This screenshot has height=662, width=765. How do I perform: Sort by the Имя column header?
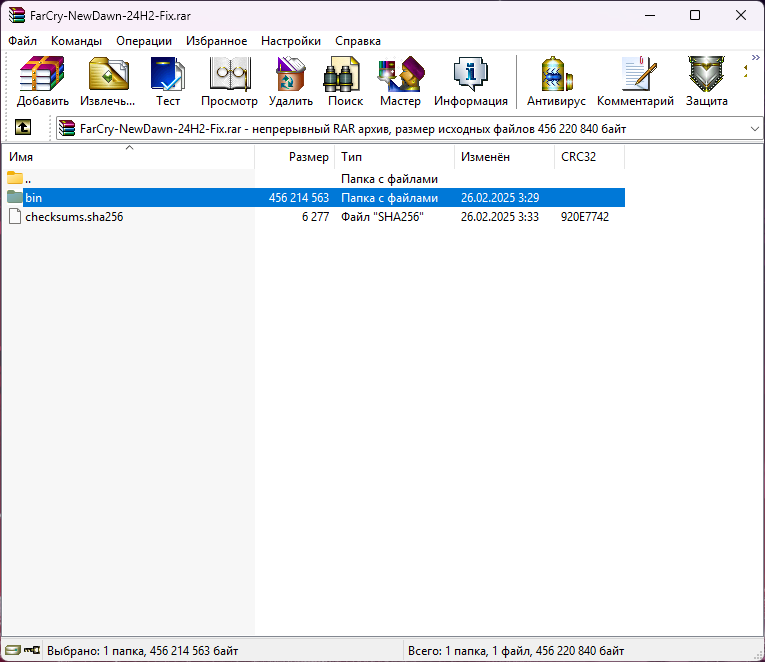coord(128,157)
